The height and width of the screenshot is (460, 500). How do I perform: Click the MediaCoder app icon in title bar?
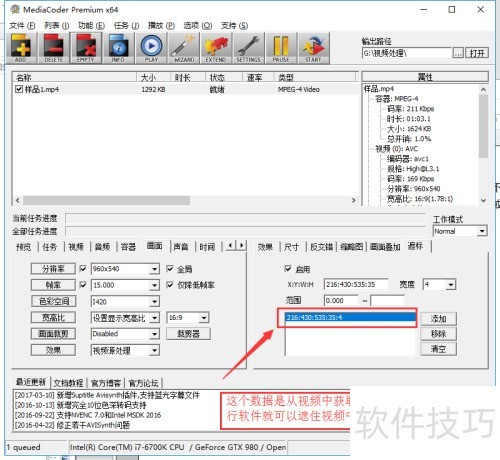tap(15, 9)
